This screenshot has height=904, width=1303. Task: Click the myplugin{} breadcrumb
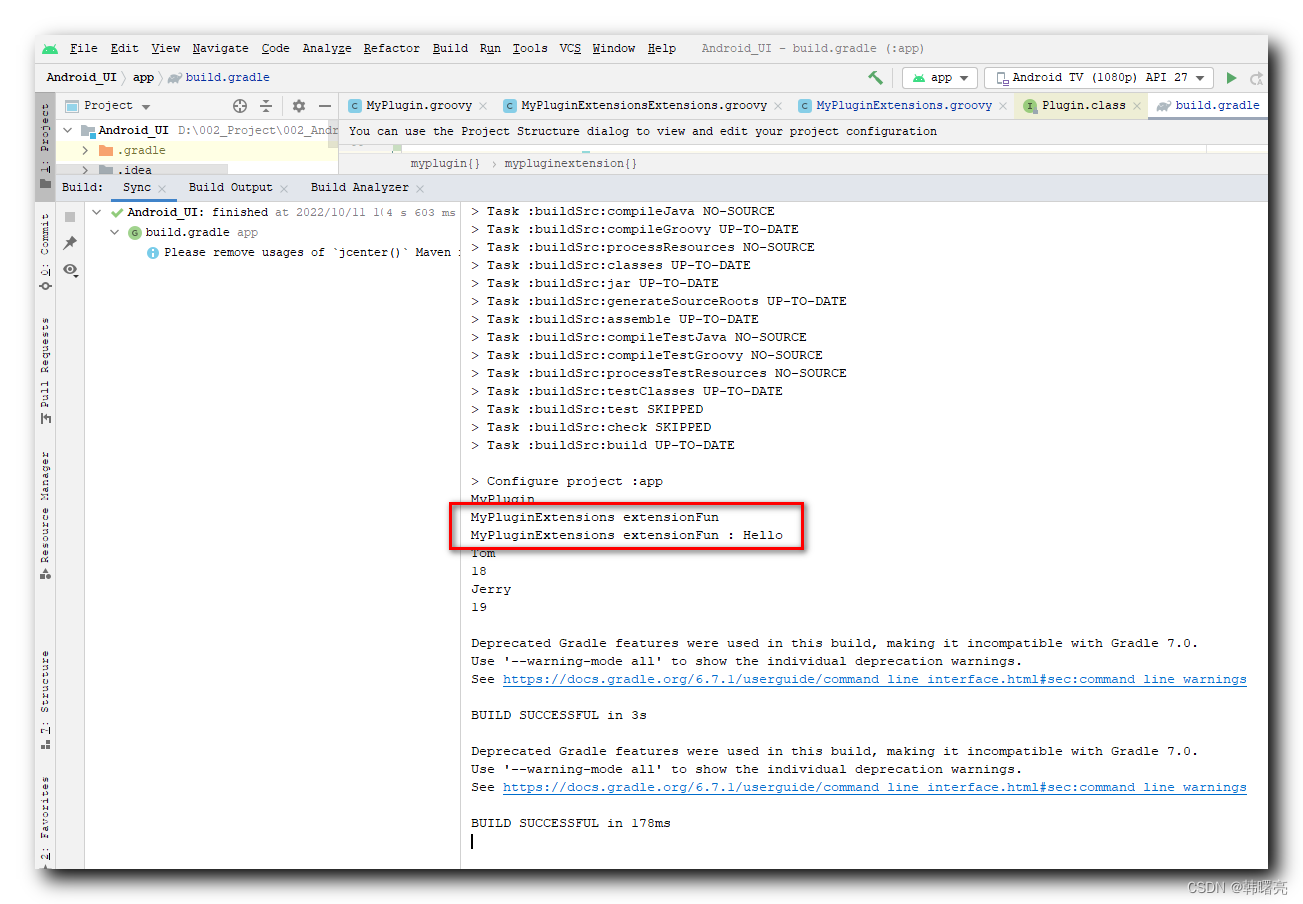pos(445,163)
